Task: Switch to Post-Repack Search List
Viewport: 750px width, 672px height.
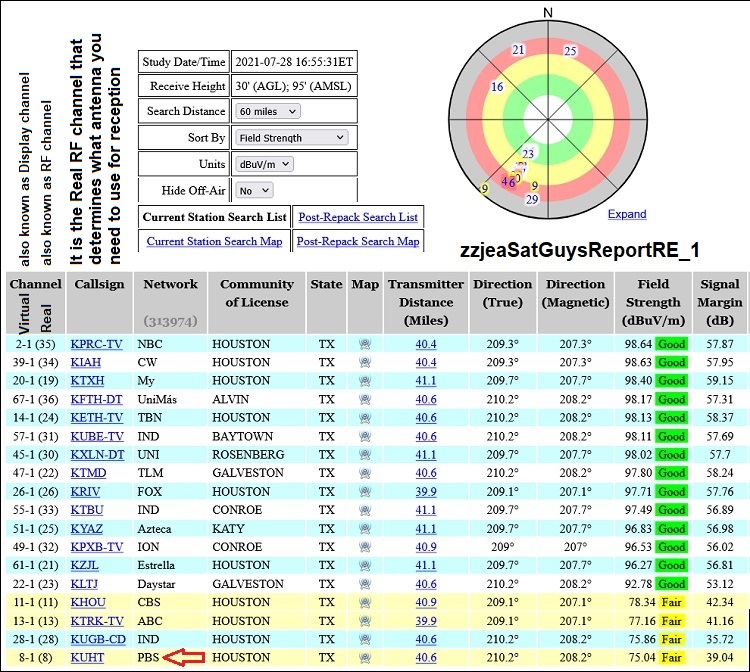Action: 358,217
